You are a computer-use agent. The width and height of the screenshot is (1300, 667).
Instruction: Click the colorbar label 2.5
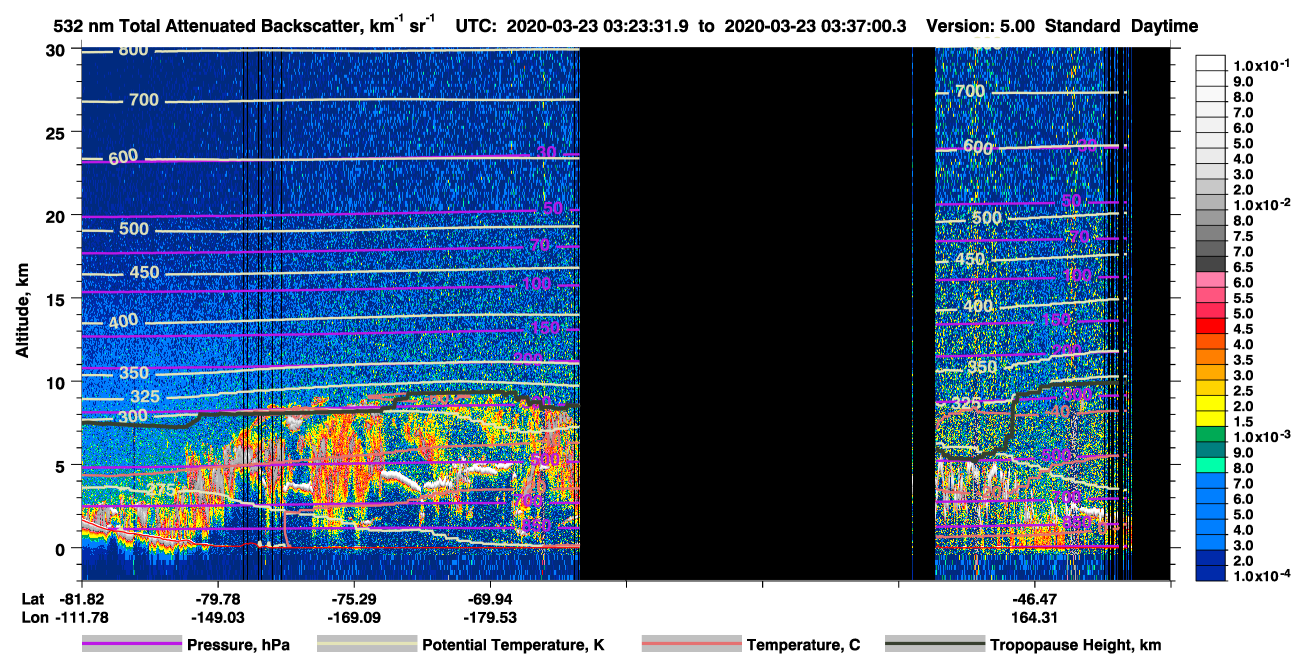click(x=1245, y=390)
